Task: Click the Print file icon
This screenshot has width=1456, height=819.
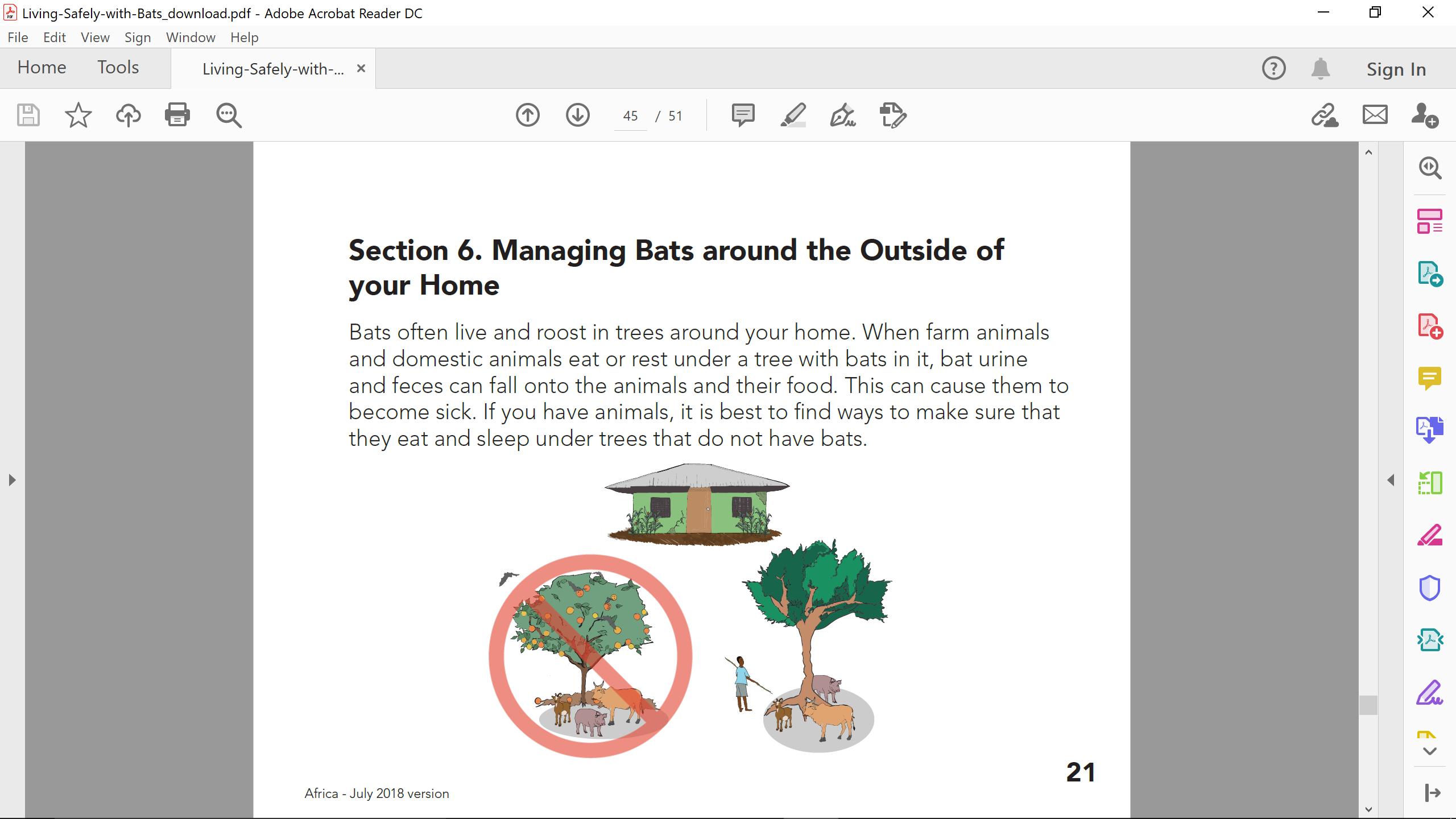Action: [x=177, y=115]
